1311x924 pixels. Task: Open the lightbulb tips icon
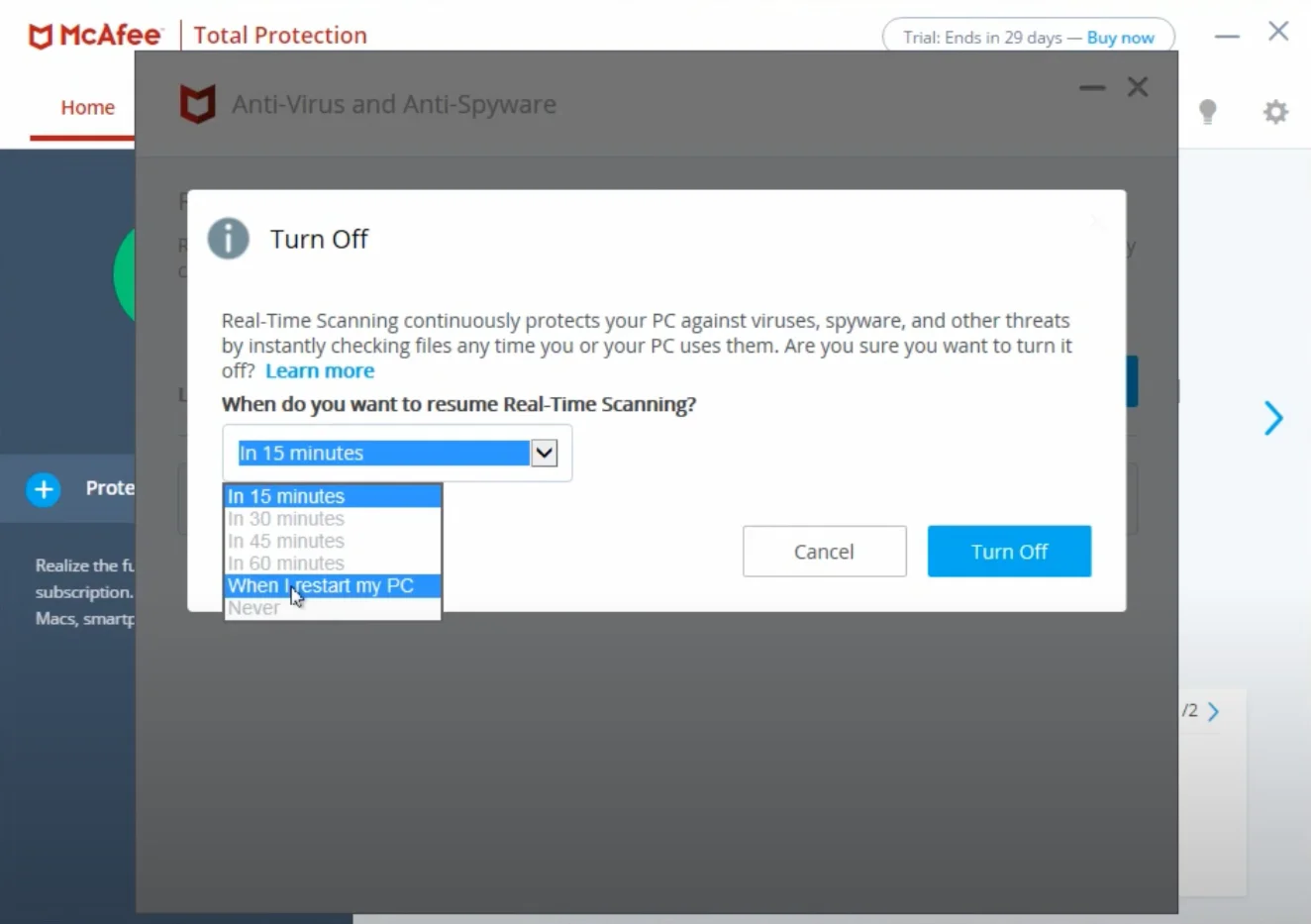[1207, 111]
